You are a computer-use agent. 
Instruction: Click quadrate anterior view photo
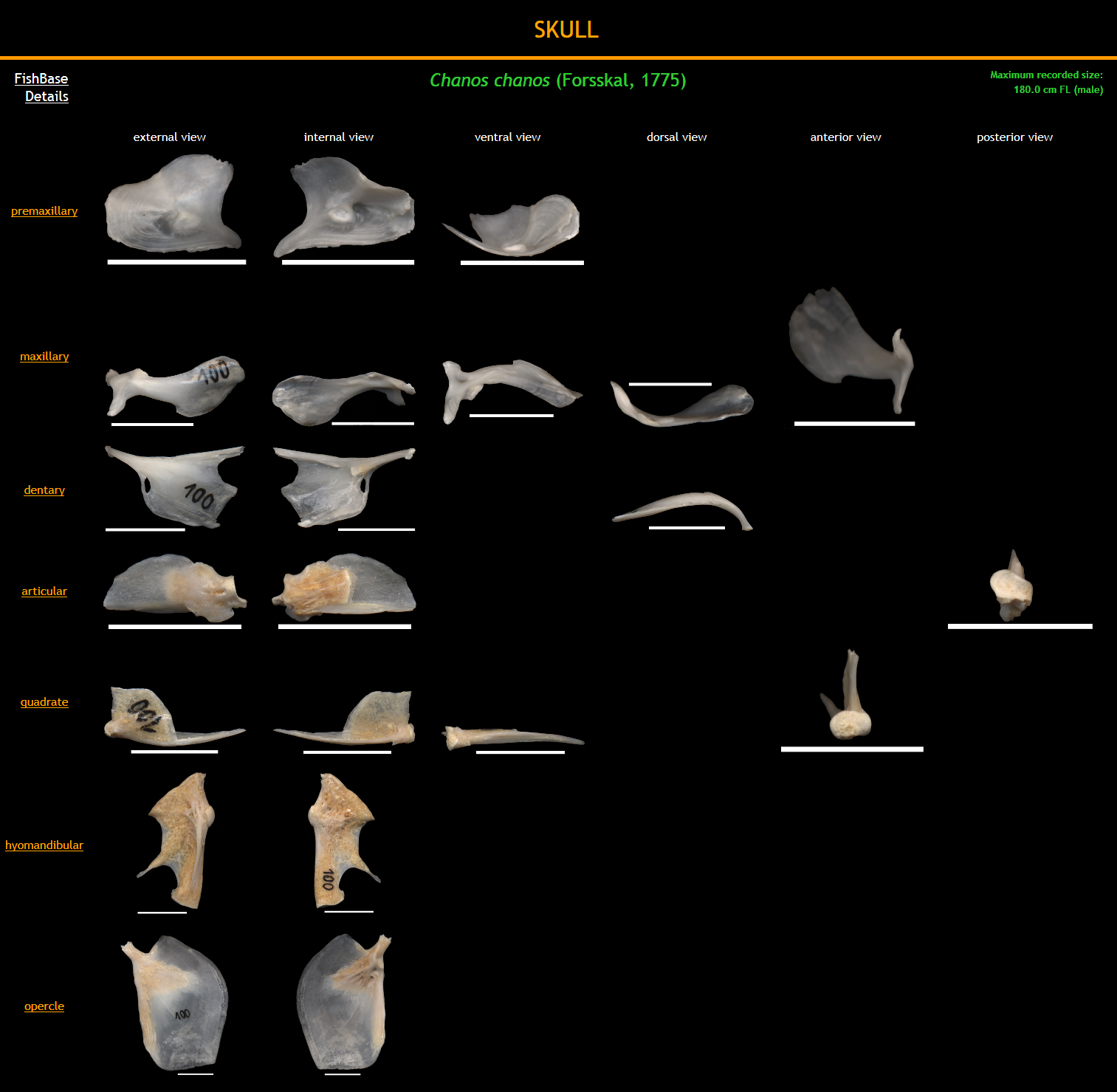click(x=848, y=698)
